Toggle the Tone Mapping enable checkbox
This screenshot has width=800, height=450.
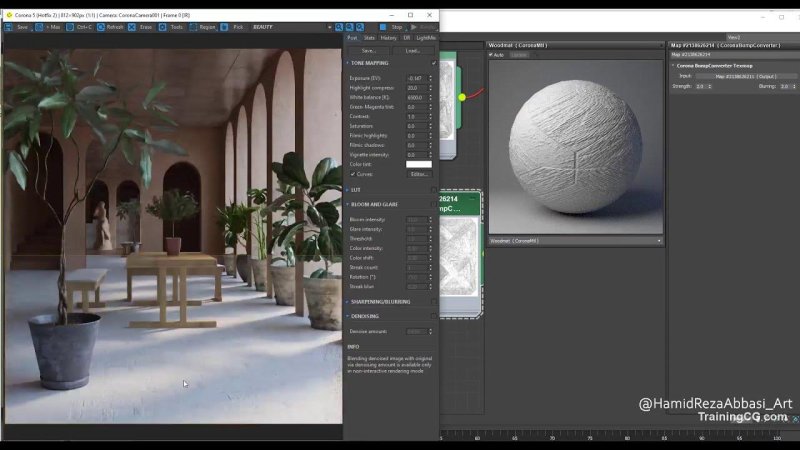coord(434,63)
